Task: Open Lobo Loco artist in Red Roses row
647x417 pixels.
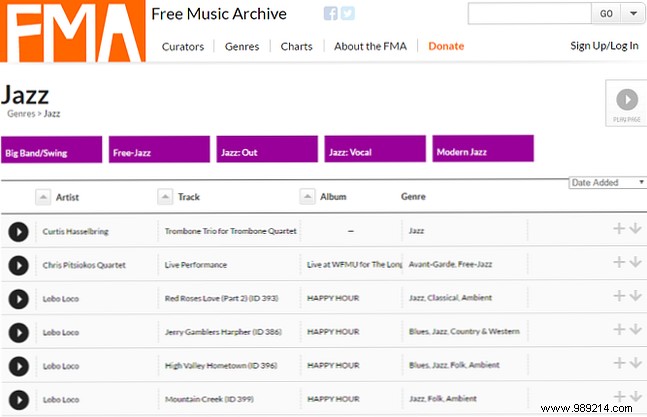Action: tap(61, 299)
